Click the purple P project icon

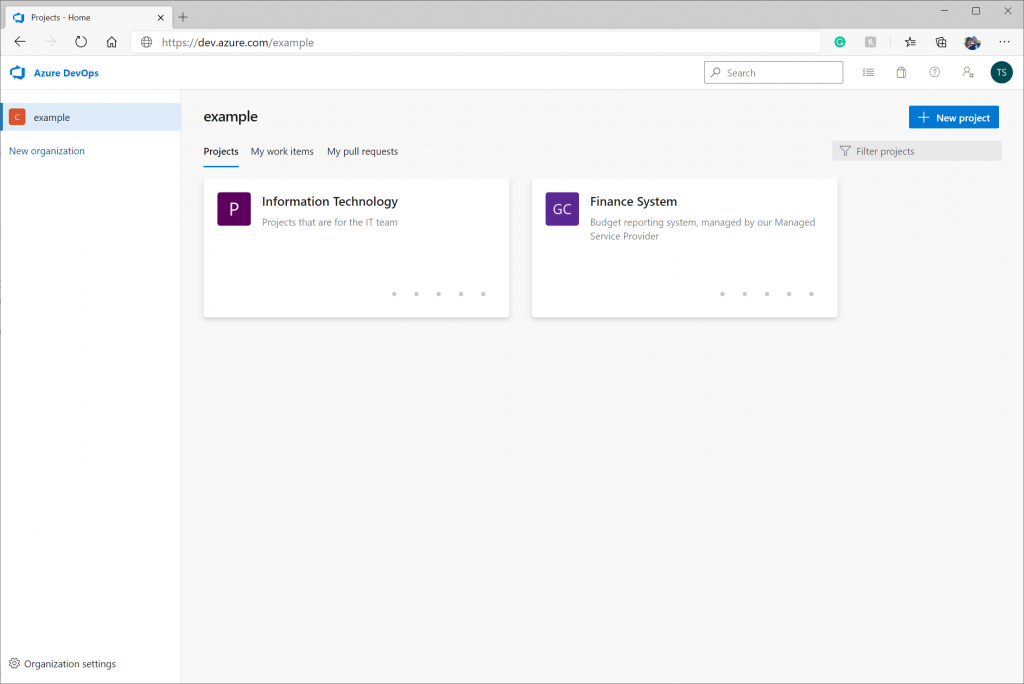click(x=234, y=209)
